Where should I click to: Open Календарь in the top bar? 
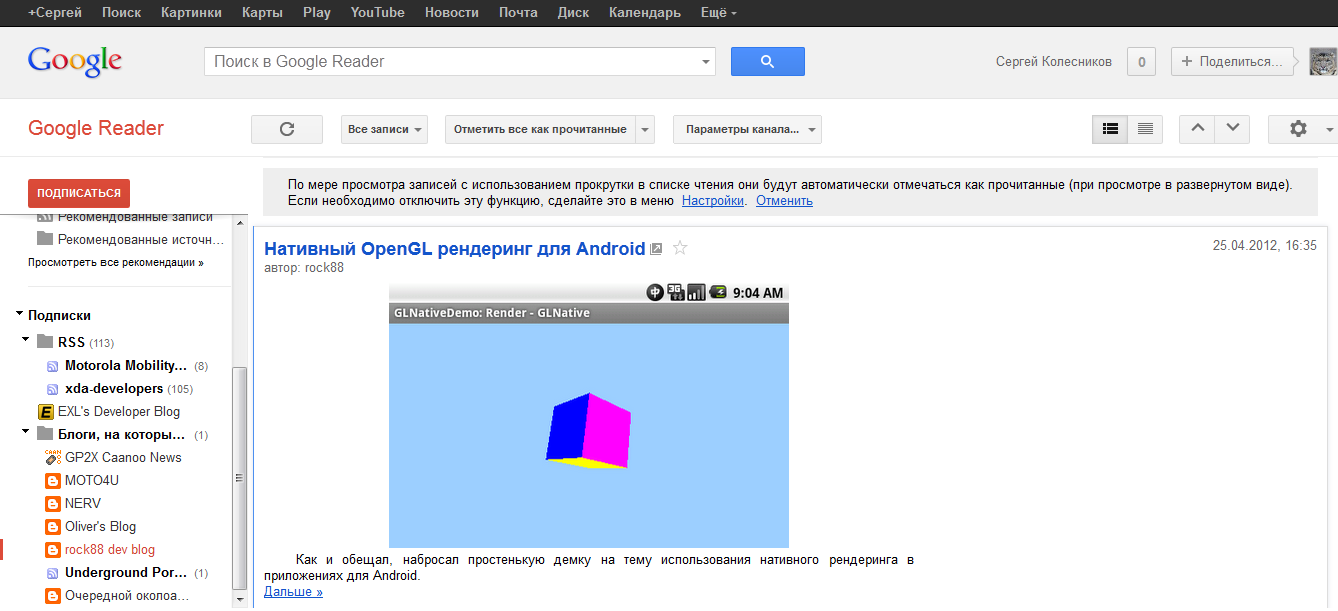(645, 13)
